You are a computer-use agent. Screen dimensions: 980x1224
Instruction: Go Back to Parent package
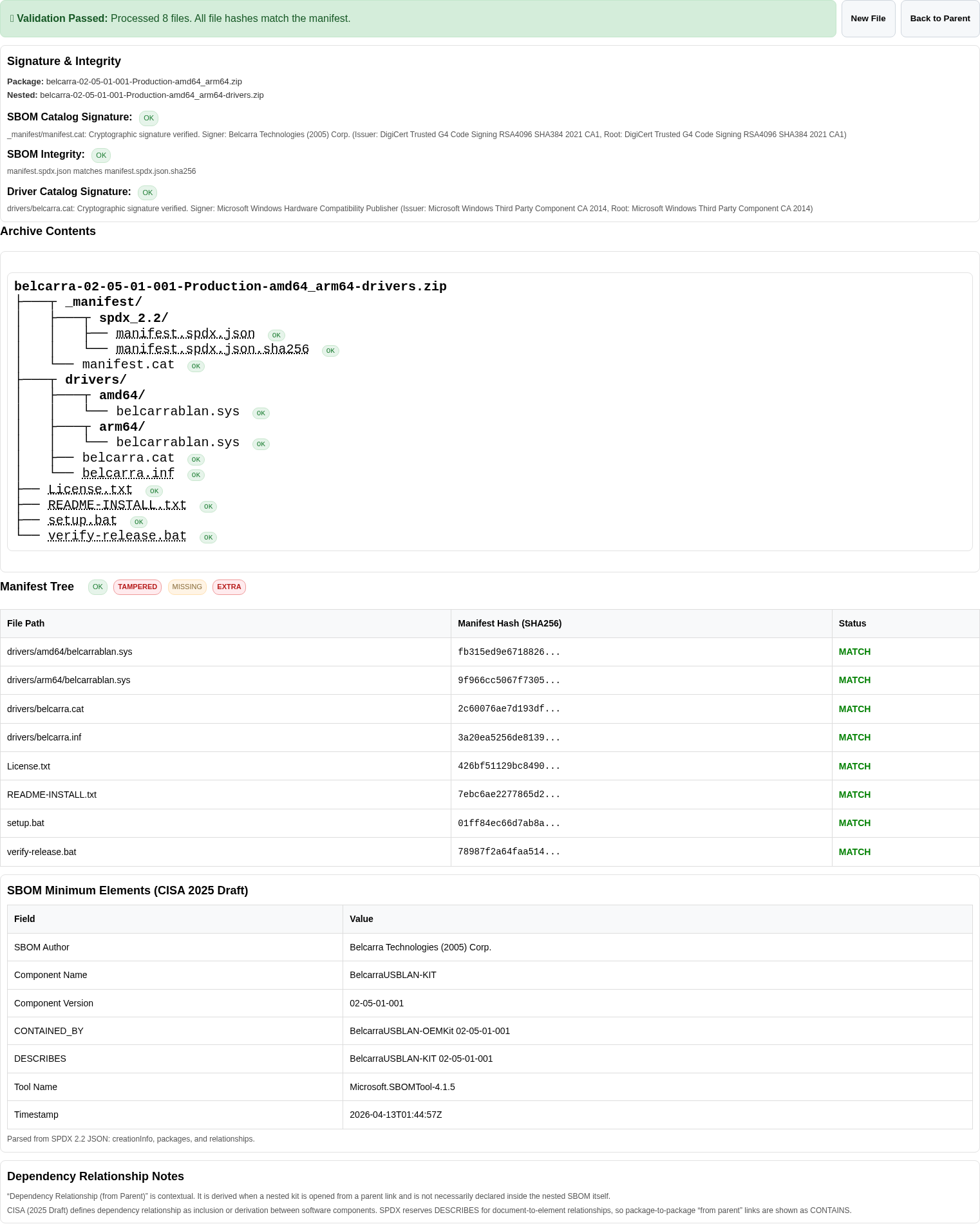click(940, 19)
